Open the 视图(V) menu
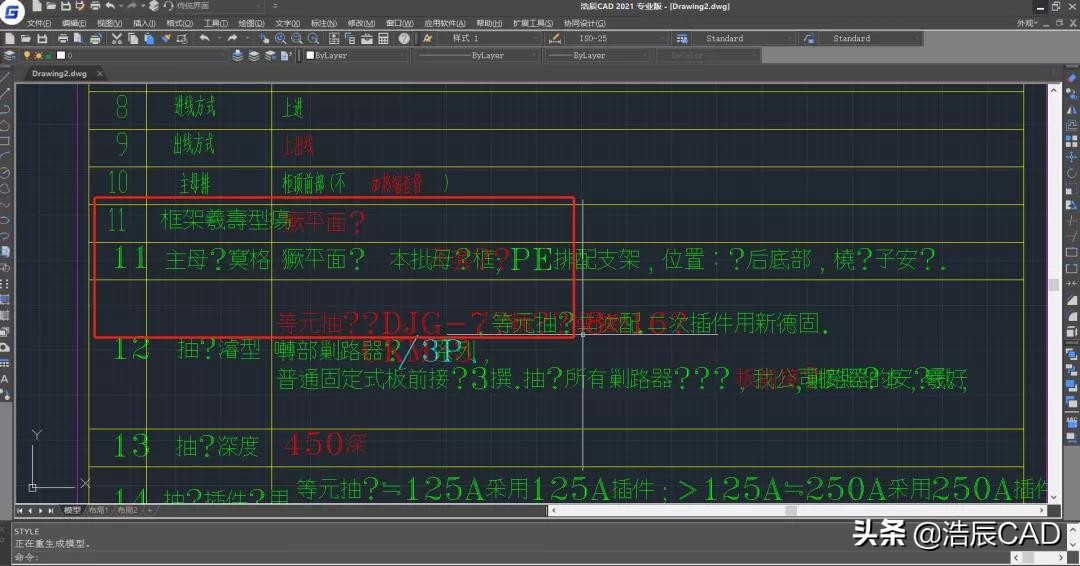This screenshot has height=566, width=1080. click(x=109, y=23)
